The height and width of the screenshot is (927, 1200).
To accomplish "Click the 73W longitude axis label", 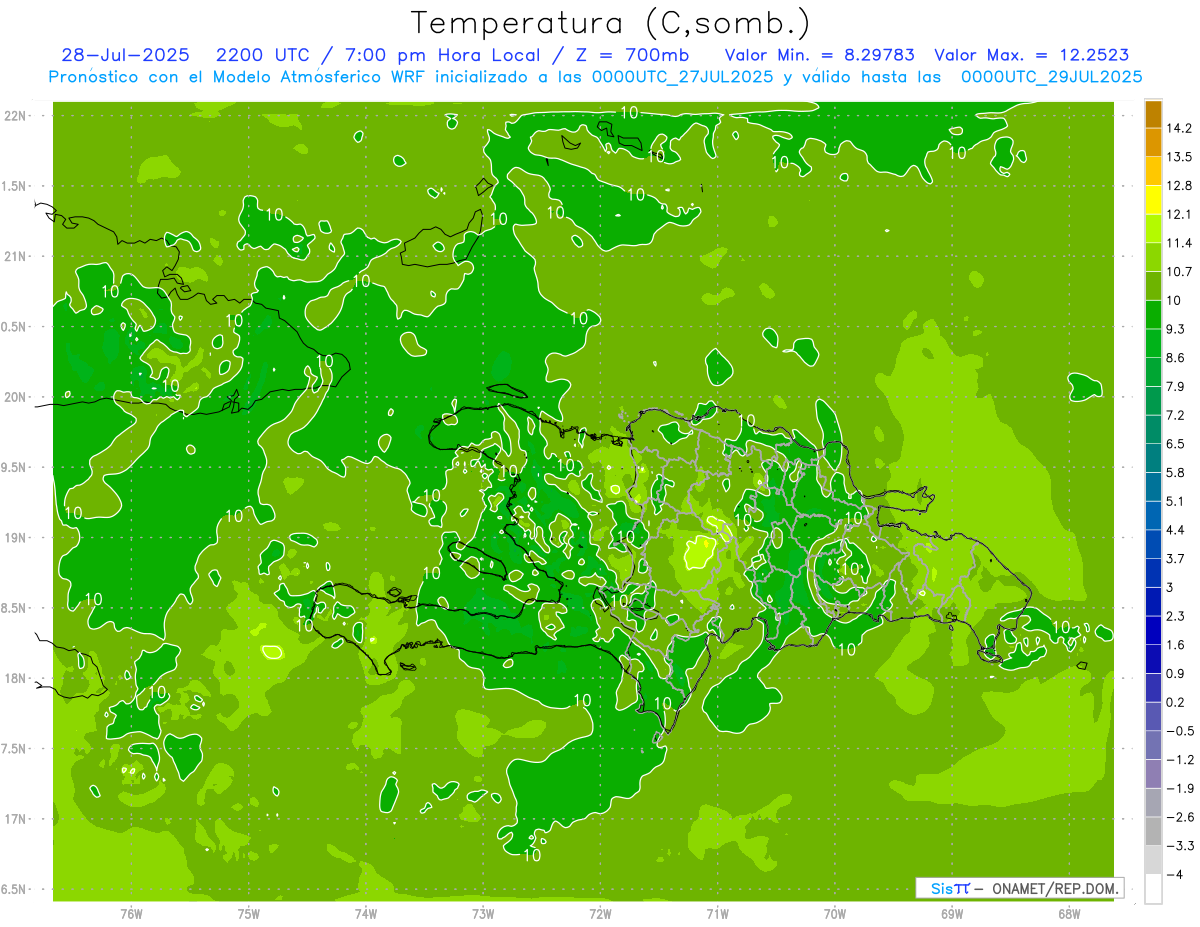I will pyautogui.click(x=483, y=914).
